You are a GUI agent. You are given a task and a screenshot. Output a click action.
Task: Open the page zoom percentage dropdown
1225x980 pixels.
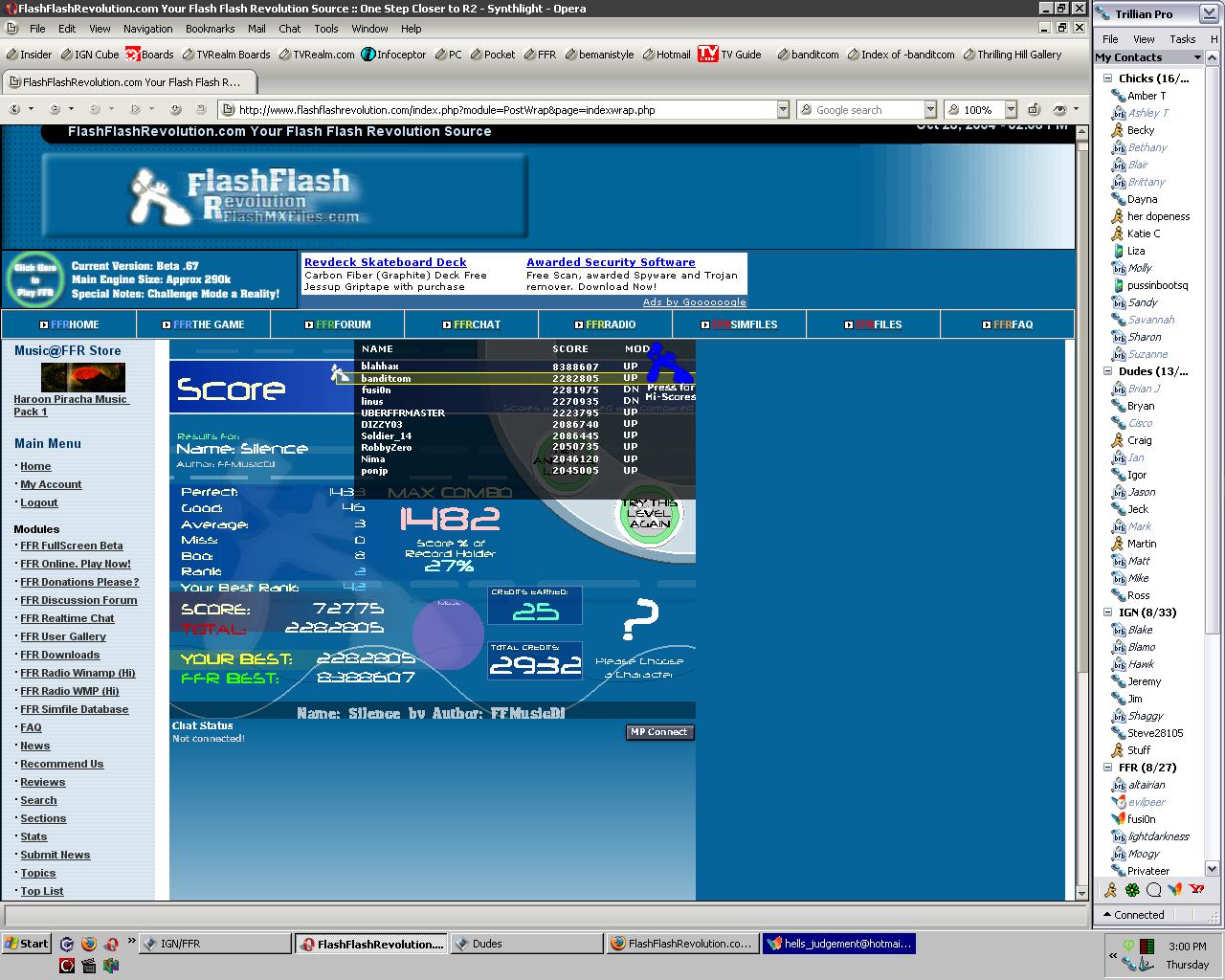pyautogui.click(x=1011, y=110)
